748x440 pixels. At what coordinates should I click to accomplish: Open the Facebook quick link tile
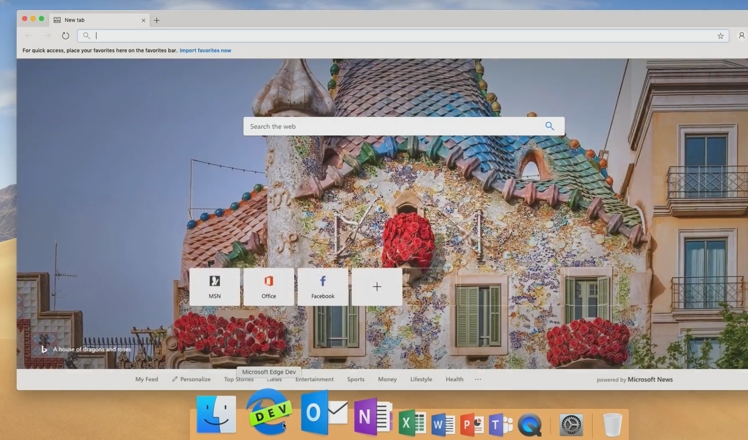click(323, 286)
